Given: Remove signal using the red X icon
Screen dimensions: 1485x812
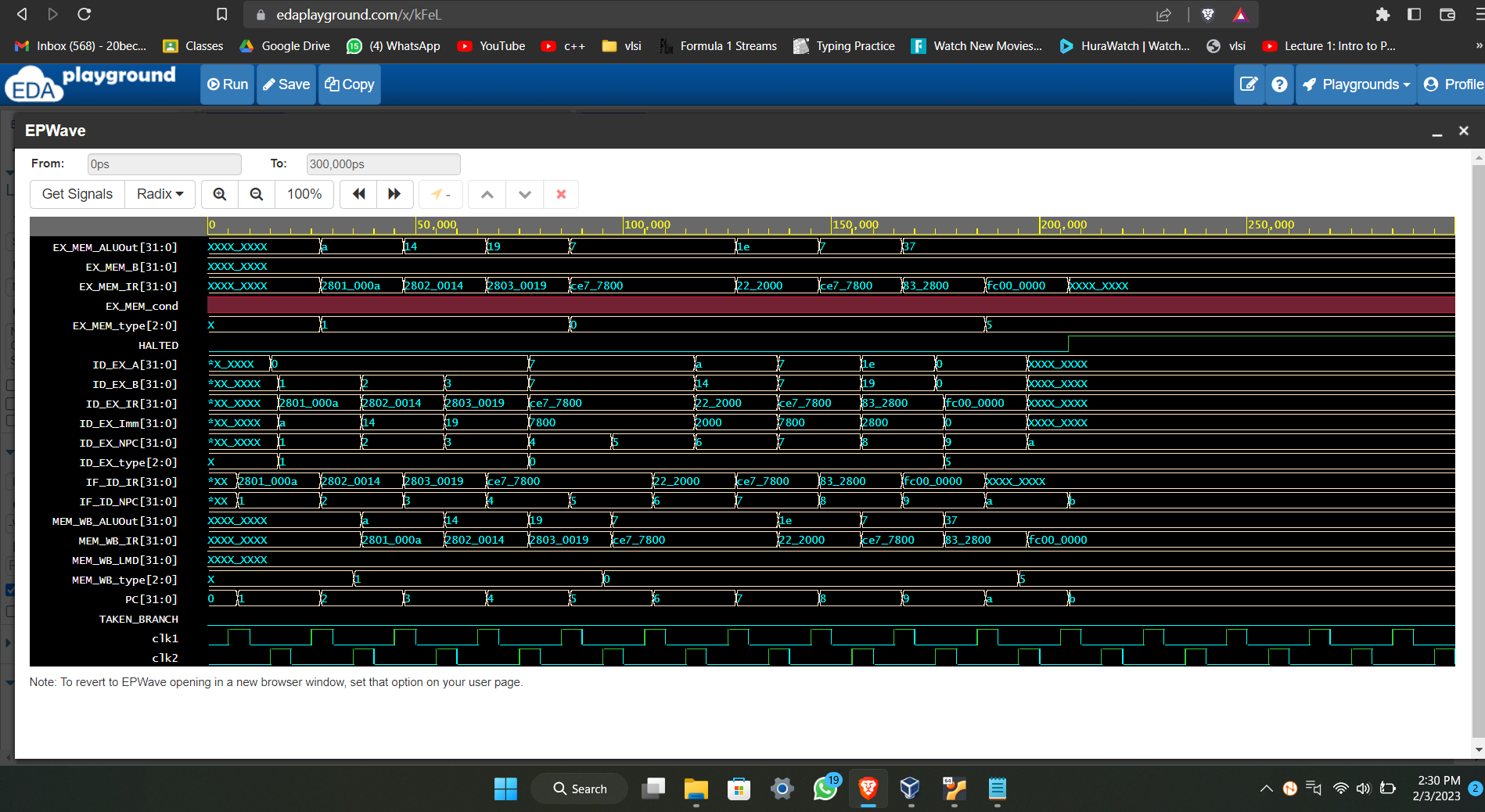Looking at the screenshot, I should (x=561, y=194).
